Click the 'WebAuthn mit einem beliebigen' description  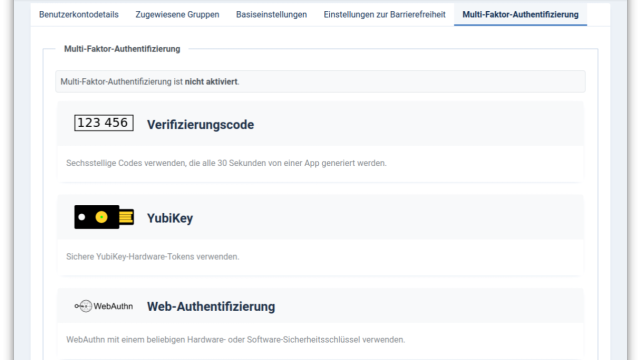pos(236,340)
